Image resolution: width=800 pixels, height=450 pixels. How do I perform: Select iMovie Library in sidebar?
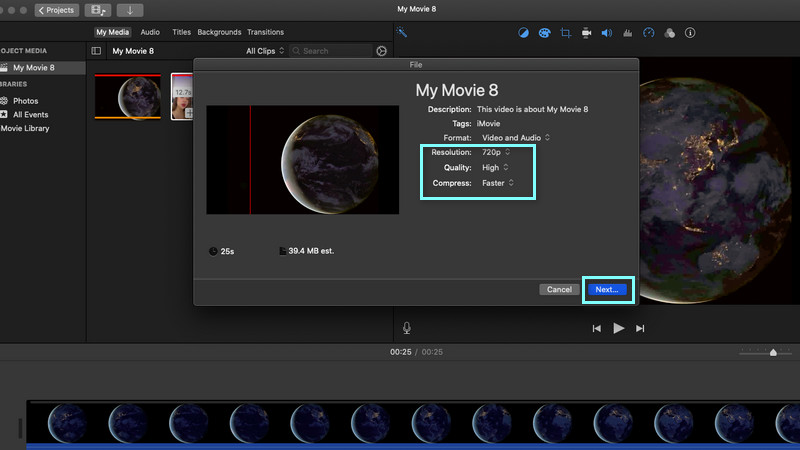pos(24,129)
